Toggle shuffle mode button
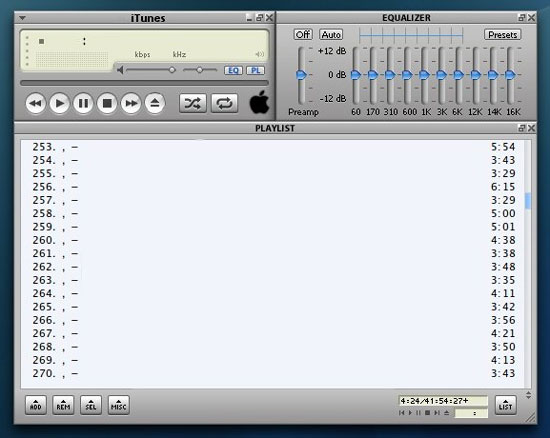 [x=193, y=103]
